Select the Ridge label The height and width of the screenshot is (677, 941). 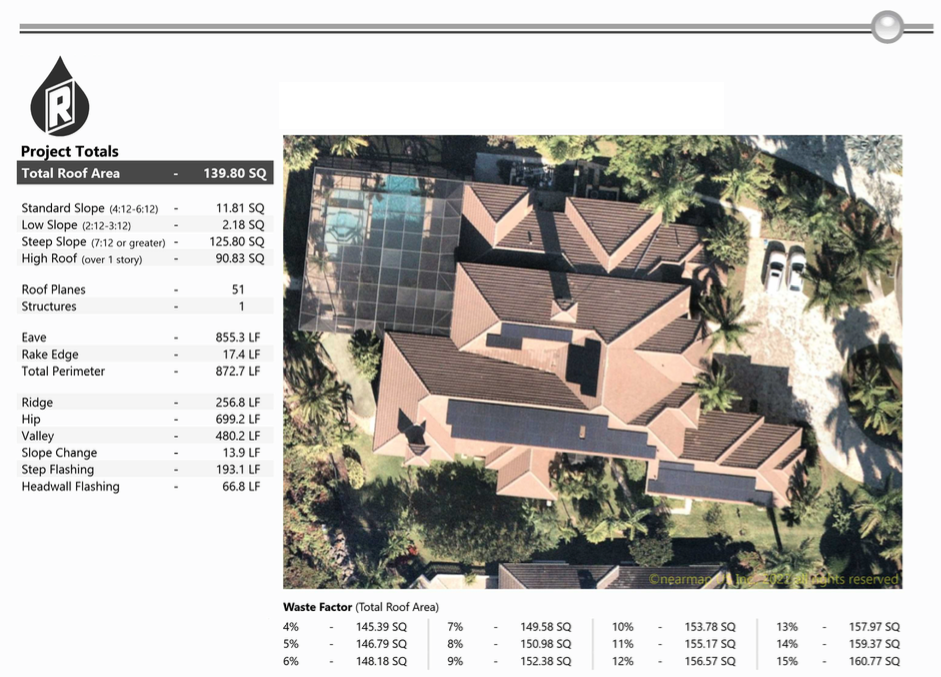37,403
